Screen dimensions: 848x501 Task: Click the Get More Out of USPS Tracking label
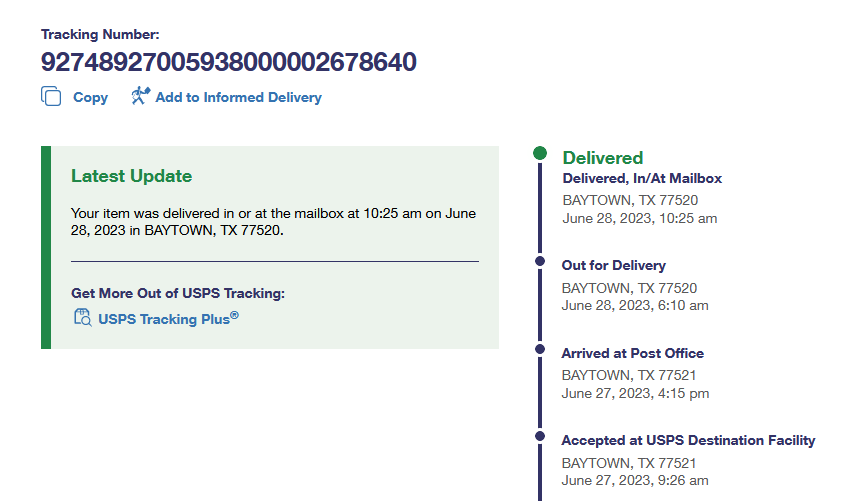(x=178, y=294)
